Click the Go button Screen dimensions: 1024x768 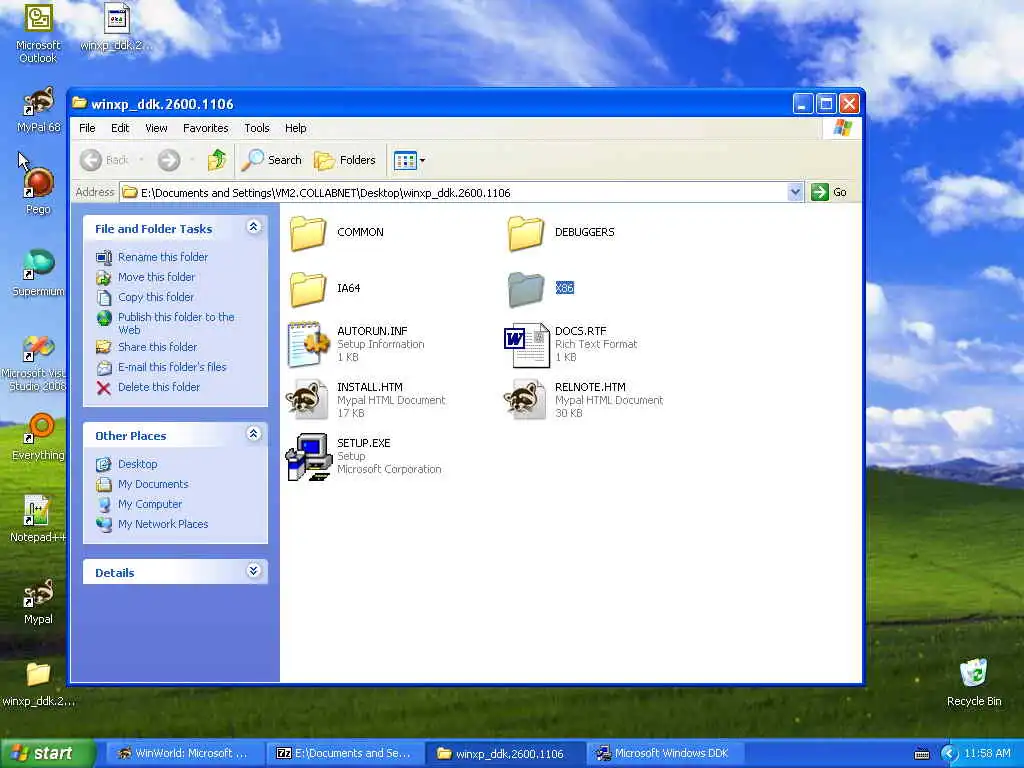click(829, 192)
